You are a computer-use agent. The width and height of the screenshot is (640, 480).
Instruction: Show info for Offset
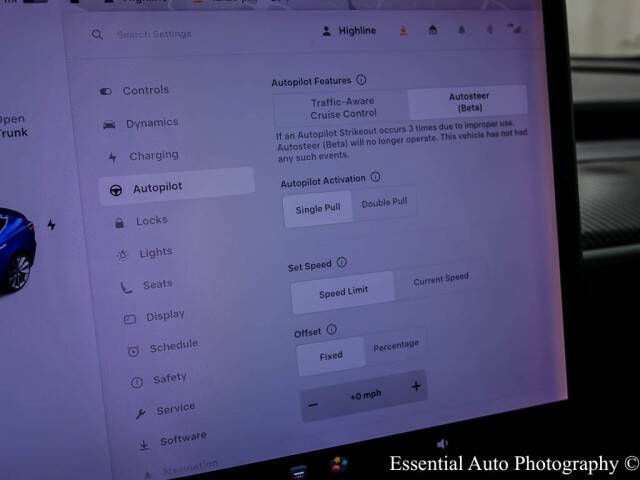[x=331, y=329]
